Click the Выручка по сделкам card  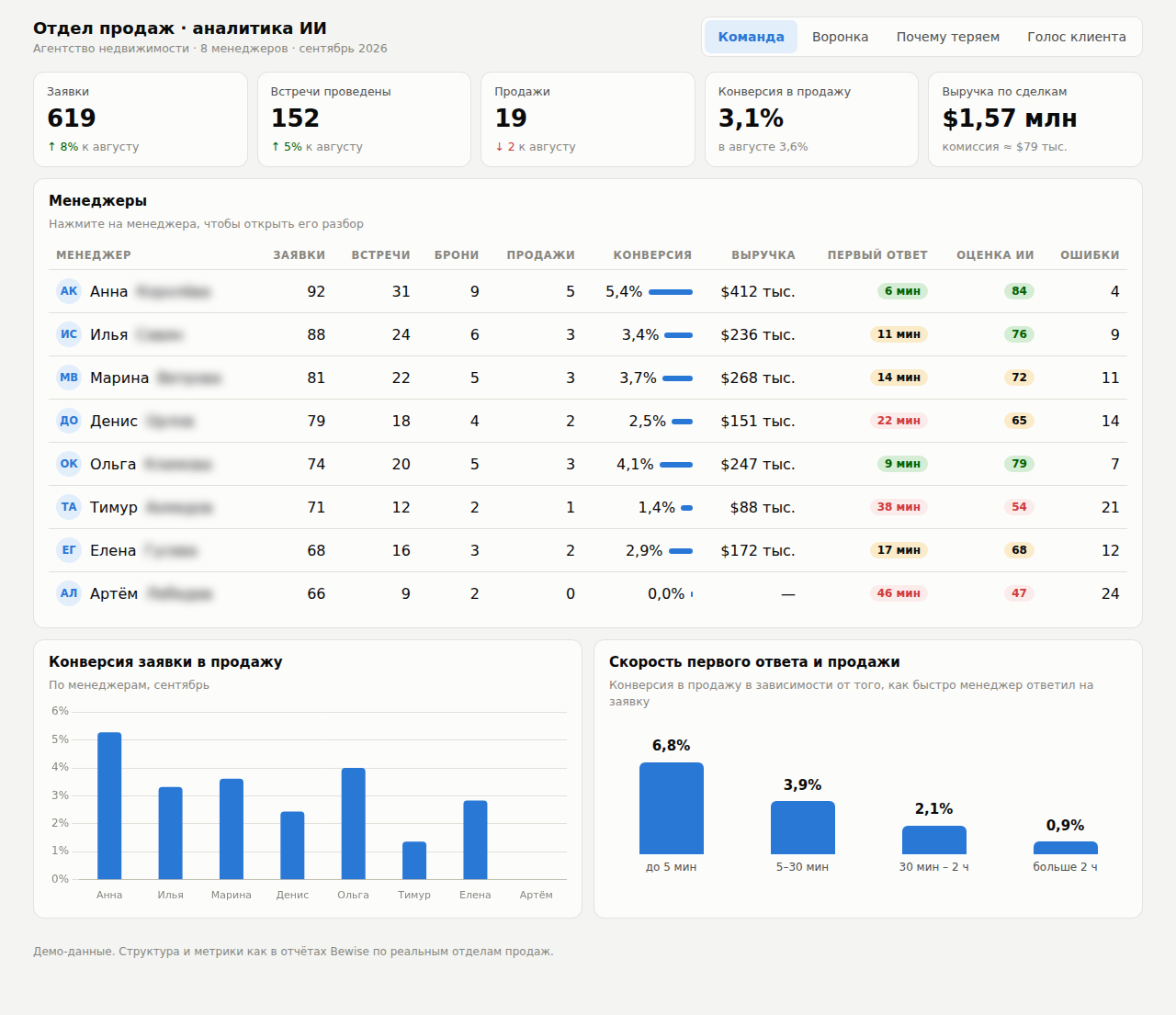[1035, 119]
